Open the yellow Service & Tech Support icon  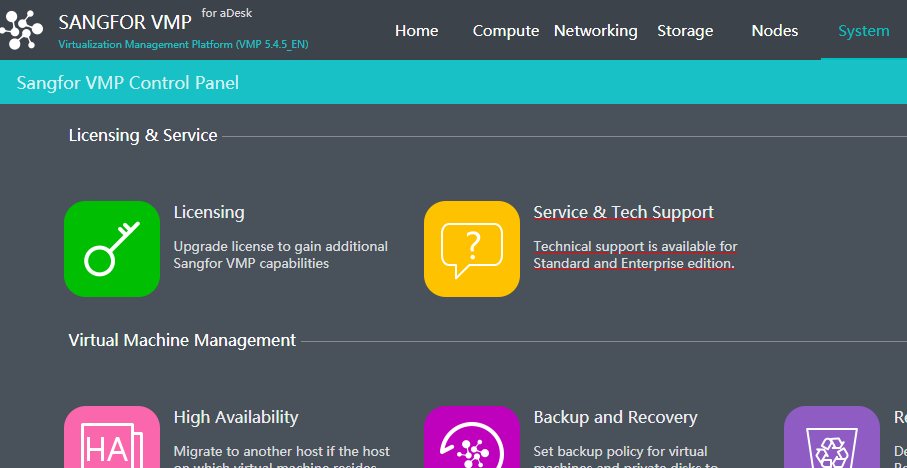[x=471, y=249]
